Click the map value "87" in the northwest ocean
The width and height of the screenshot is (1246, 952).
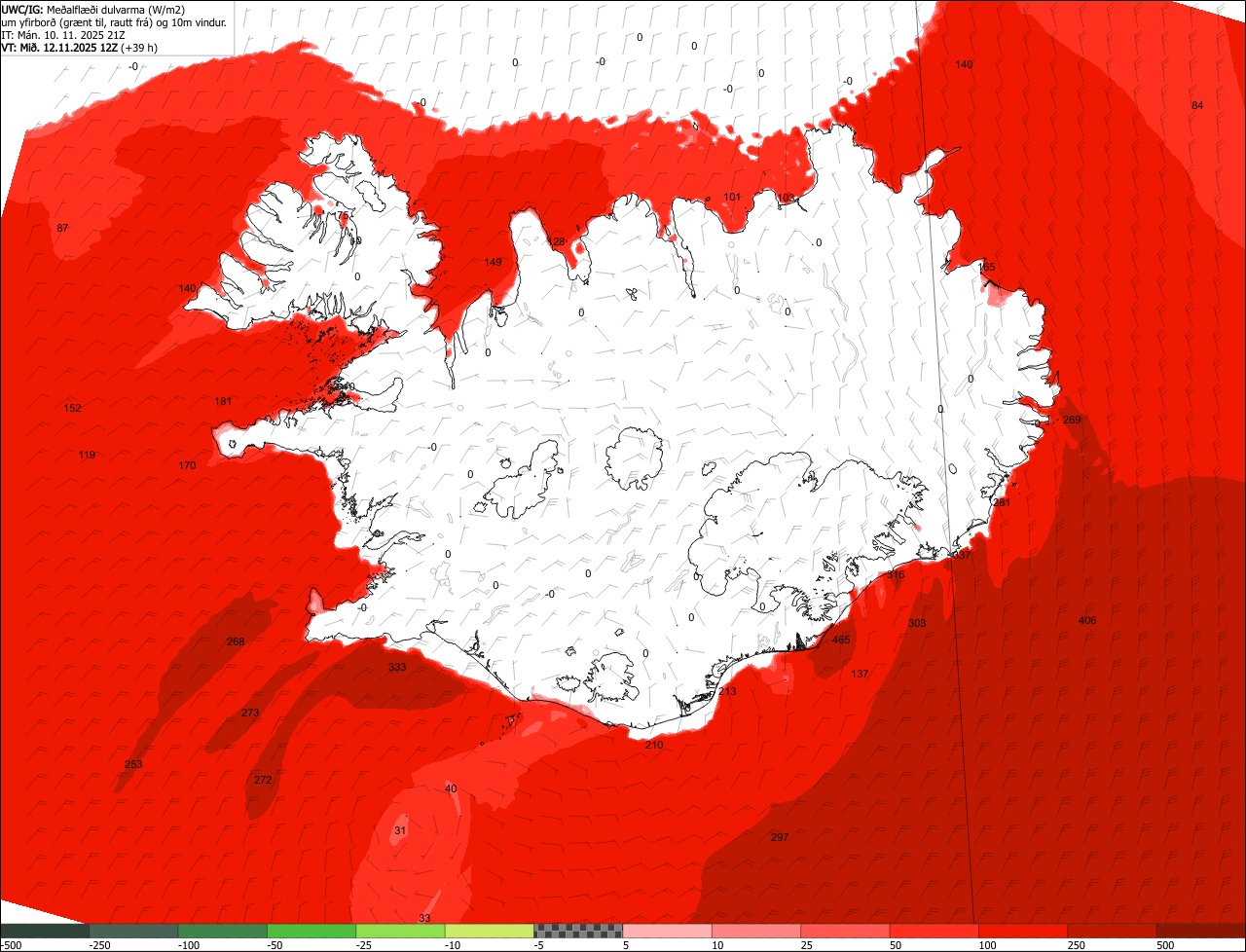62,228
